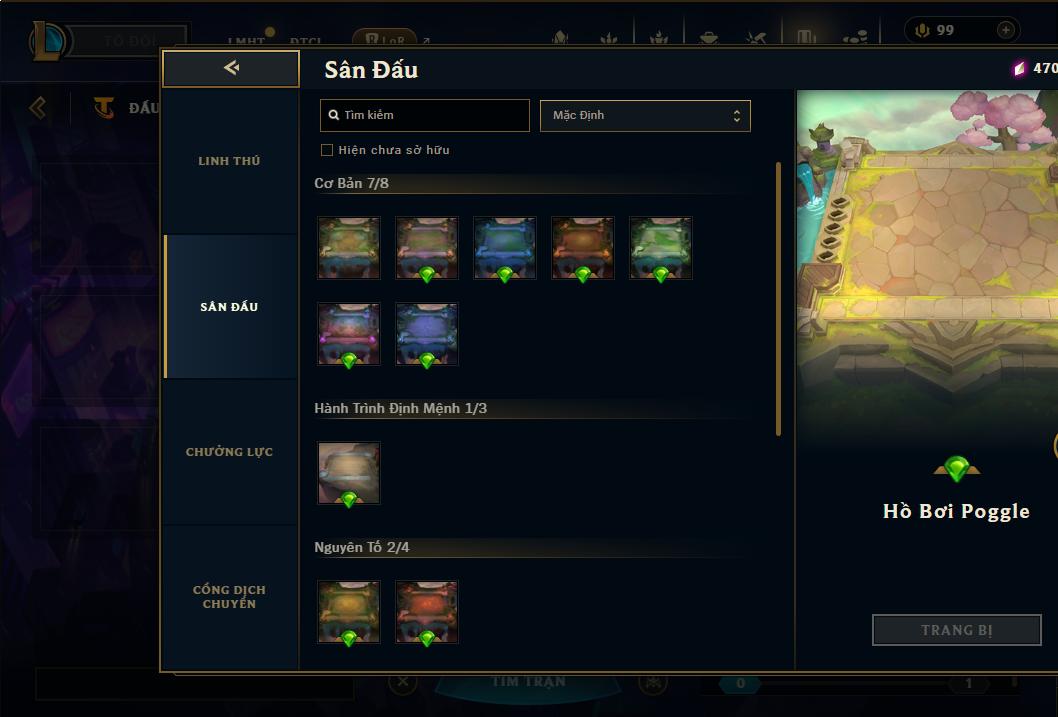Click the back arrow above the sidebar
This screenshot has width=1058, height=717.
pyautogui.click(x=231, y=68)
